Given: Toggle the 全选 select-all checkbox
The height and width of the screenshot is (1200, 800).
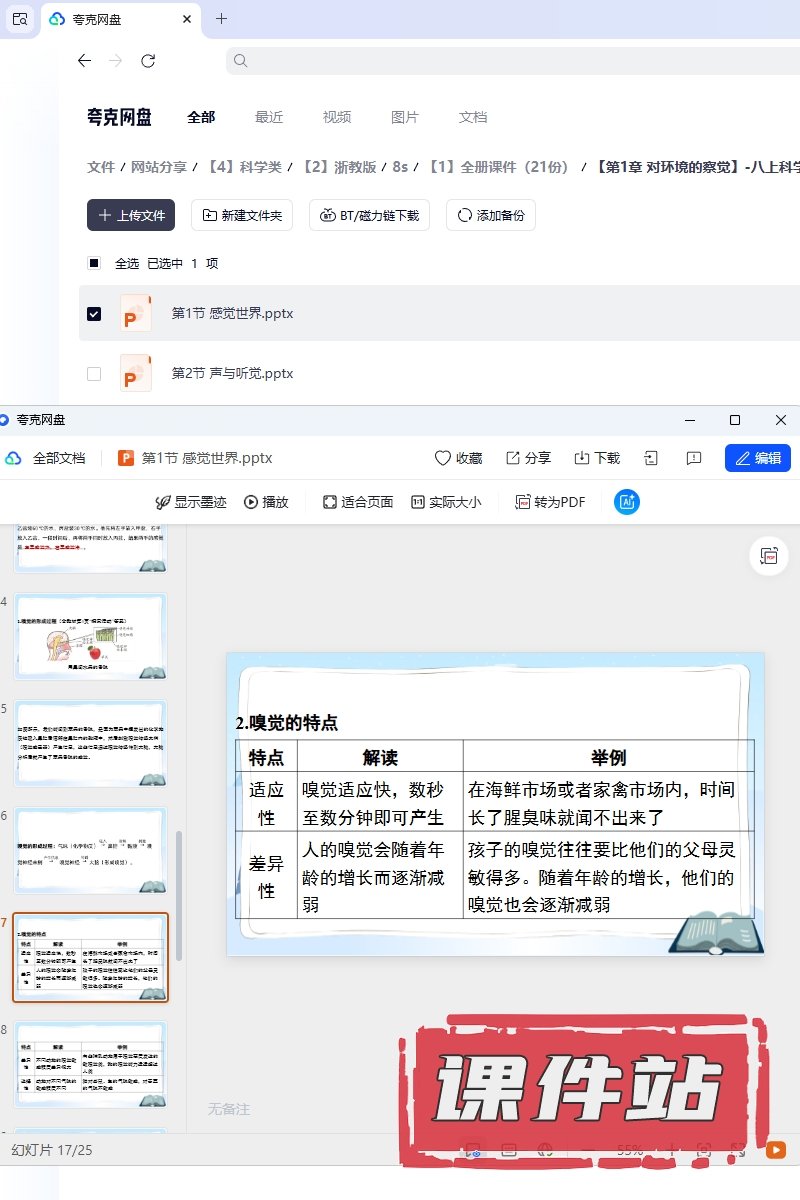Looking at the screenshot, I should 94,264.
